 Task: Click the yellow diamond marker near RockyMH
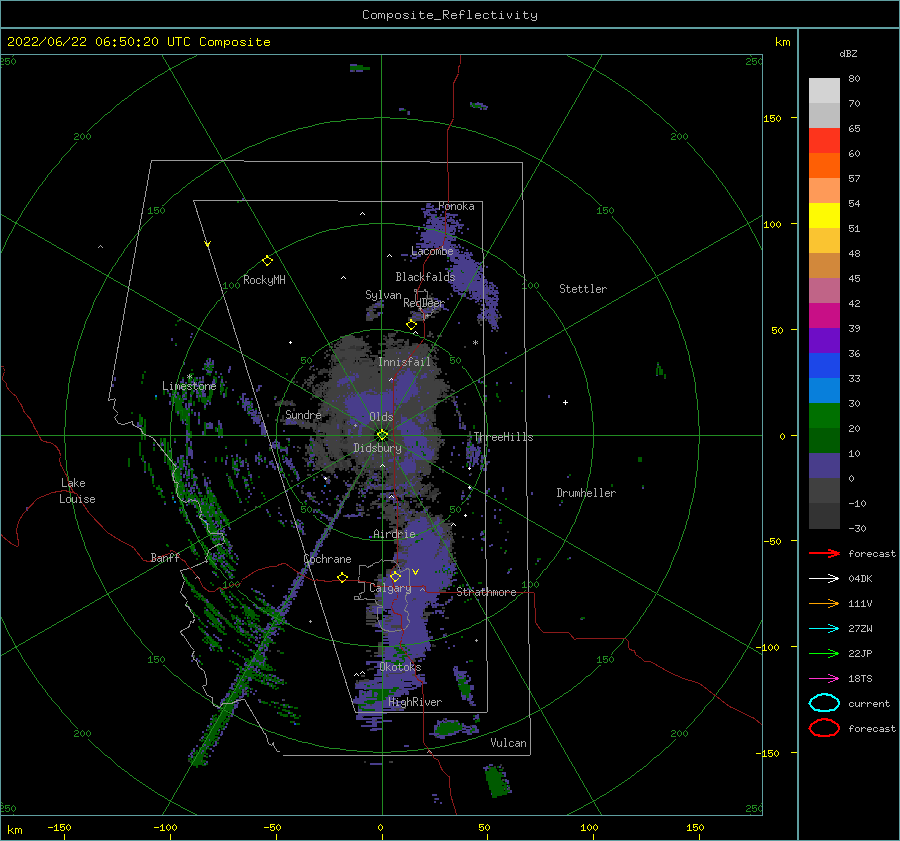[267, 261]
